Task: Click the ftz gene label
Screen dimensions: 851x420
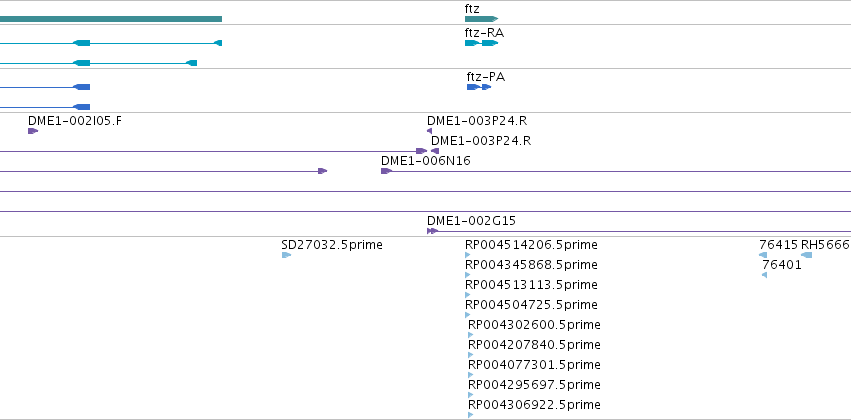Action: click(x=472, y=9)
